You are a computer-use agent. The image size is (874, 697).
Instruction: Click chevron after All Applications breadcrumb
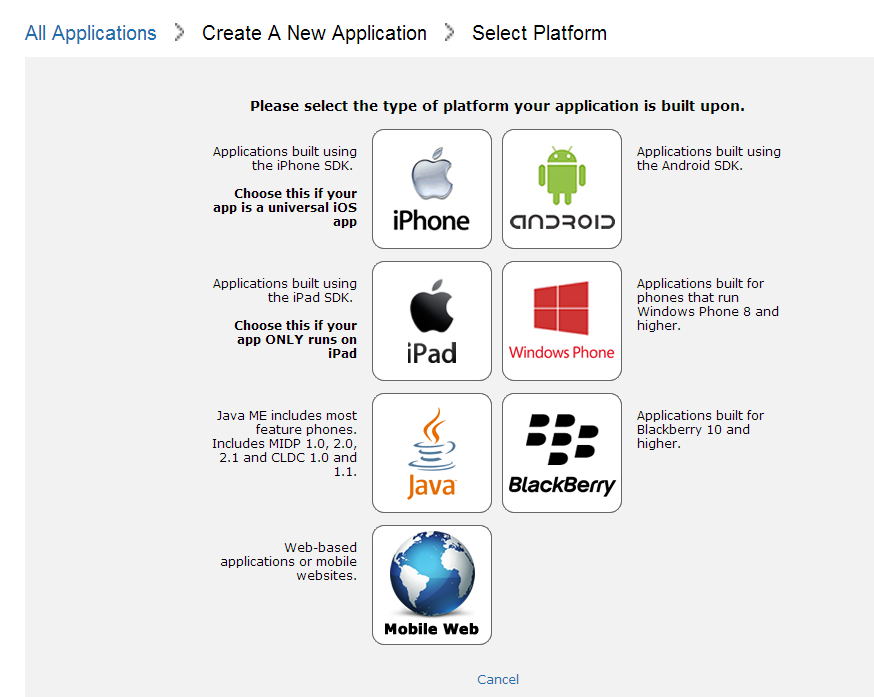[x=180, y=33]
